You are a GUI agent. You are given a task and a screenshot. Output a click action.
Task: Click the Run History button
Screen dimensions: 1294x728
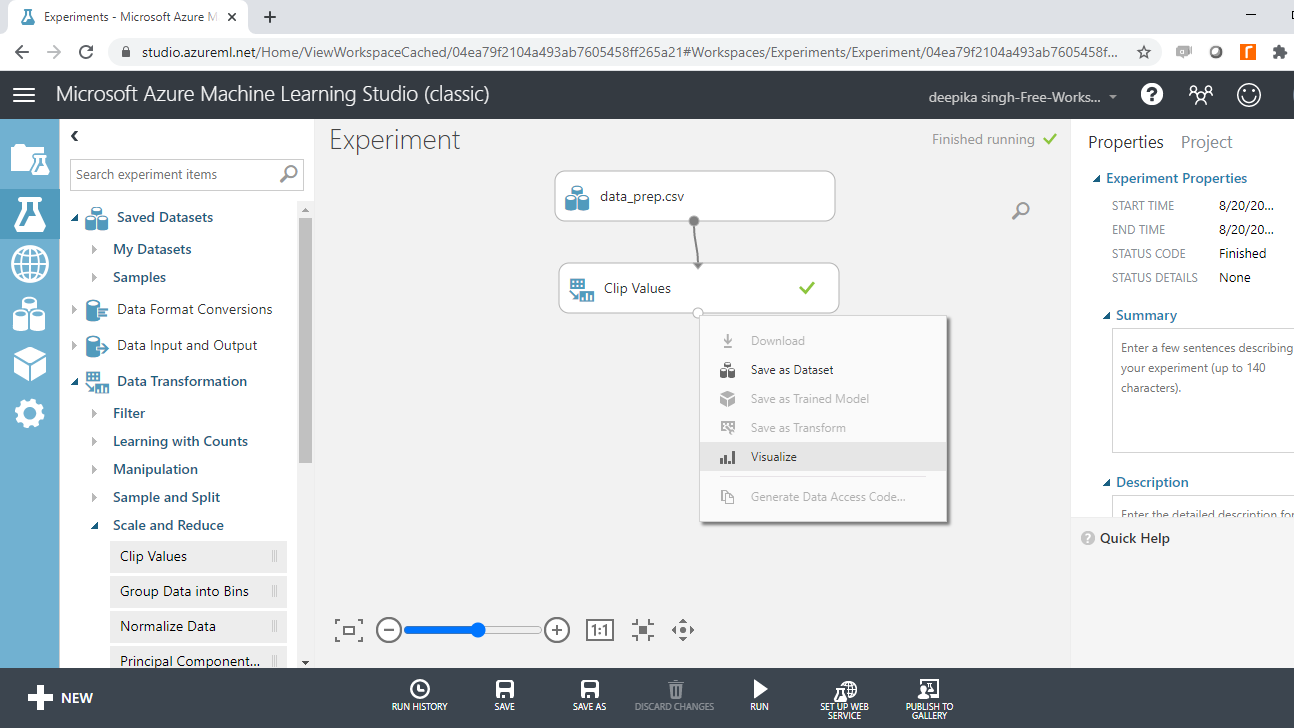tap(420, 696)
